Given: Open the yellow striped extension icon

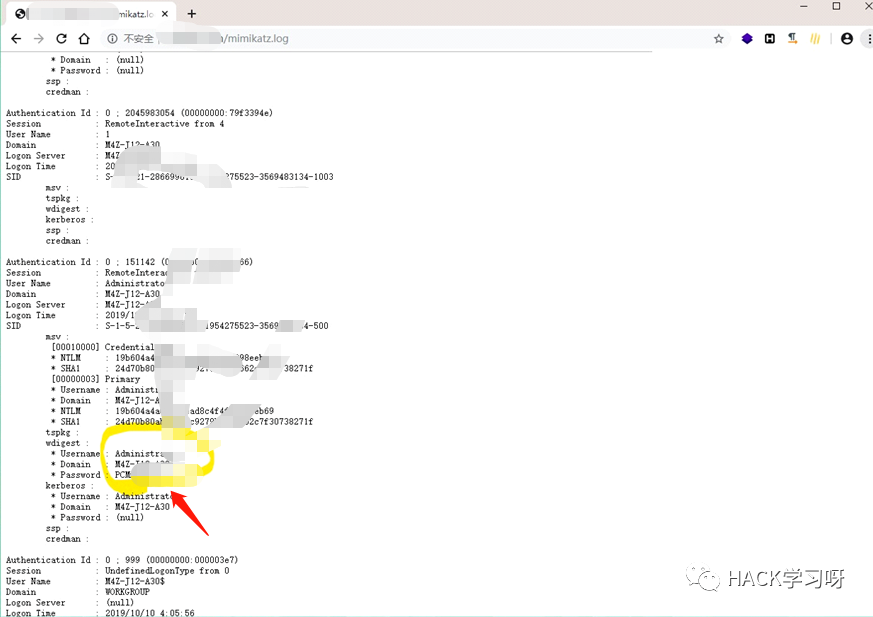Looking at the screenshot, I should (x=815, y=38).
